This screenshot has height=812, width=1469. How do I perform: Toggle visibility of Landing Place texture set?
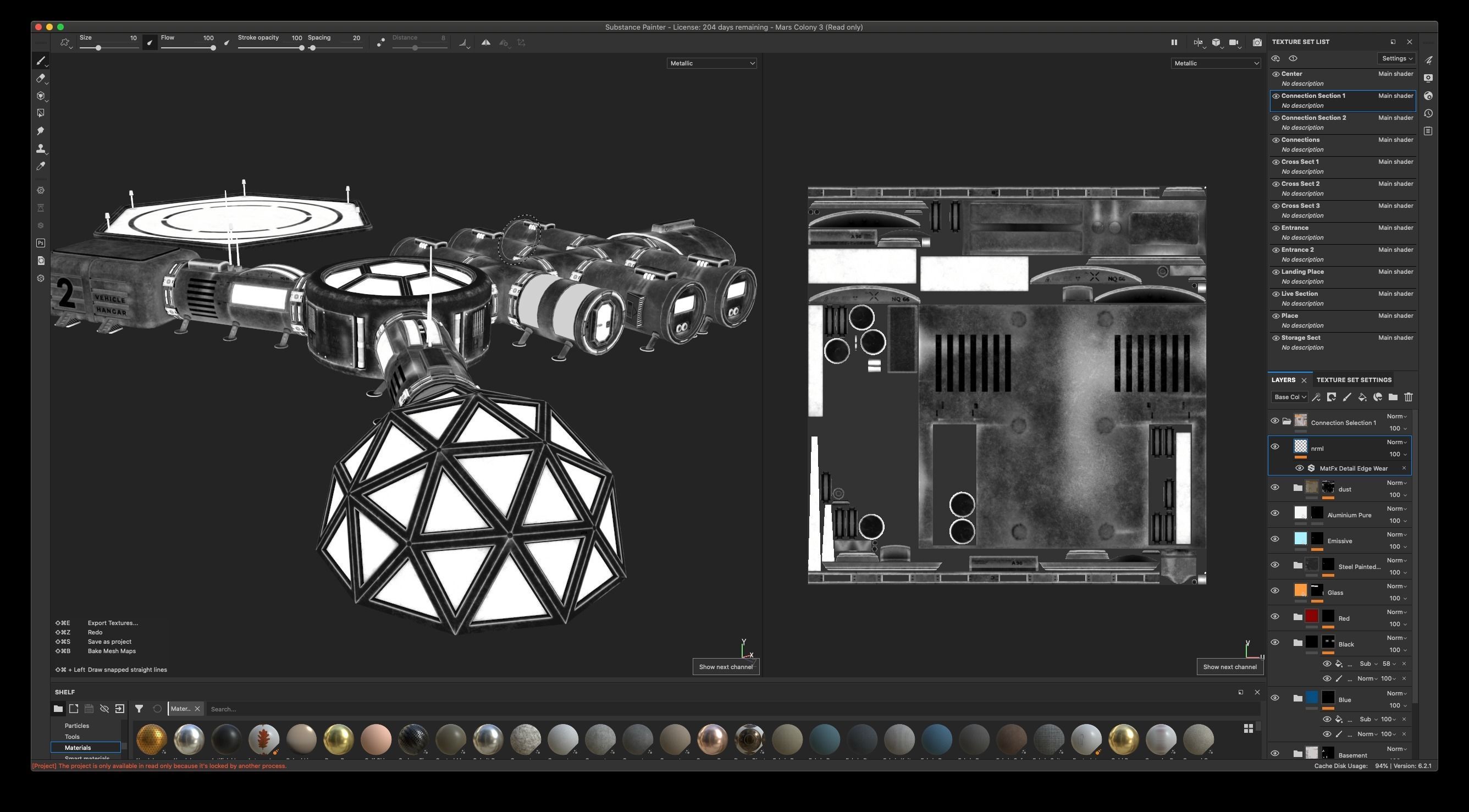(1275, 272)
